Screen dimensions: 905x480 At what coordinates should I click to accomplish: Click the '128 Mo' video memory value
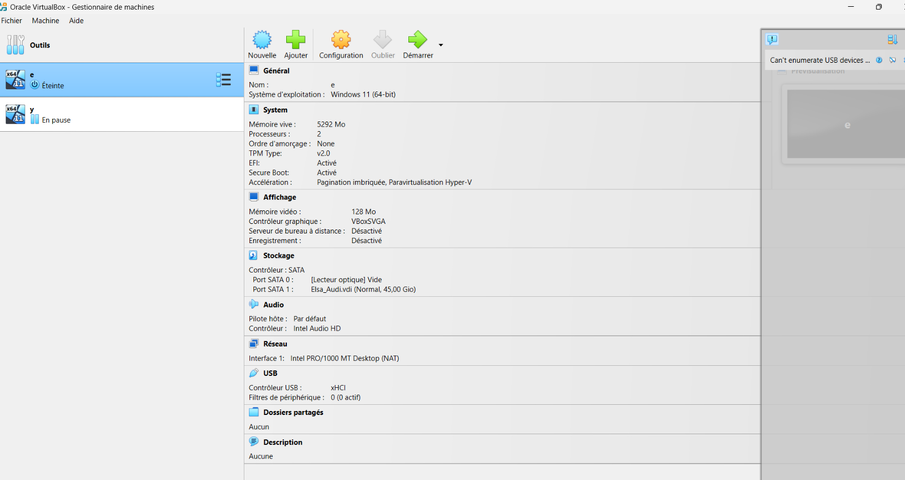point(364,211)
